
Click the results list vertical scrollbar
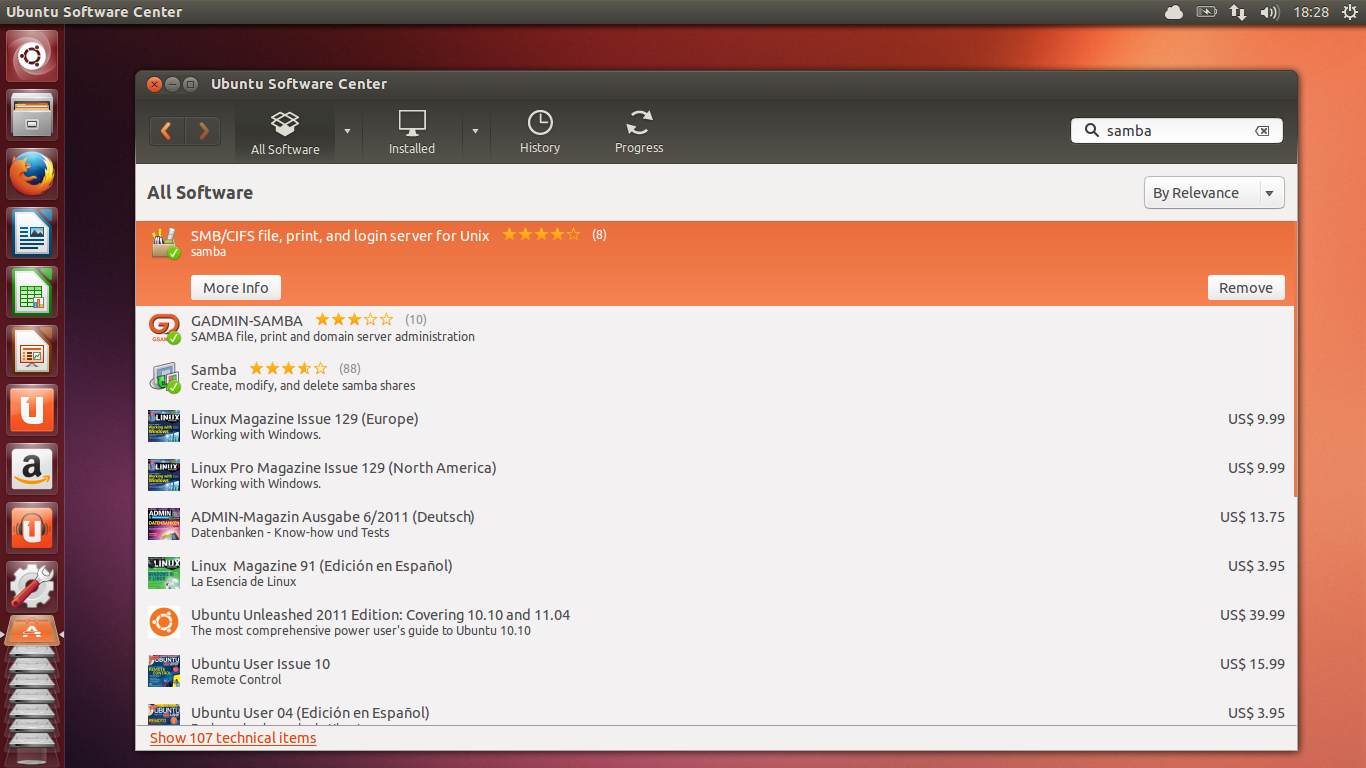coord(1295,360)
